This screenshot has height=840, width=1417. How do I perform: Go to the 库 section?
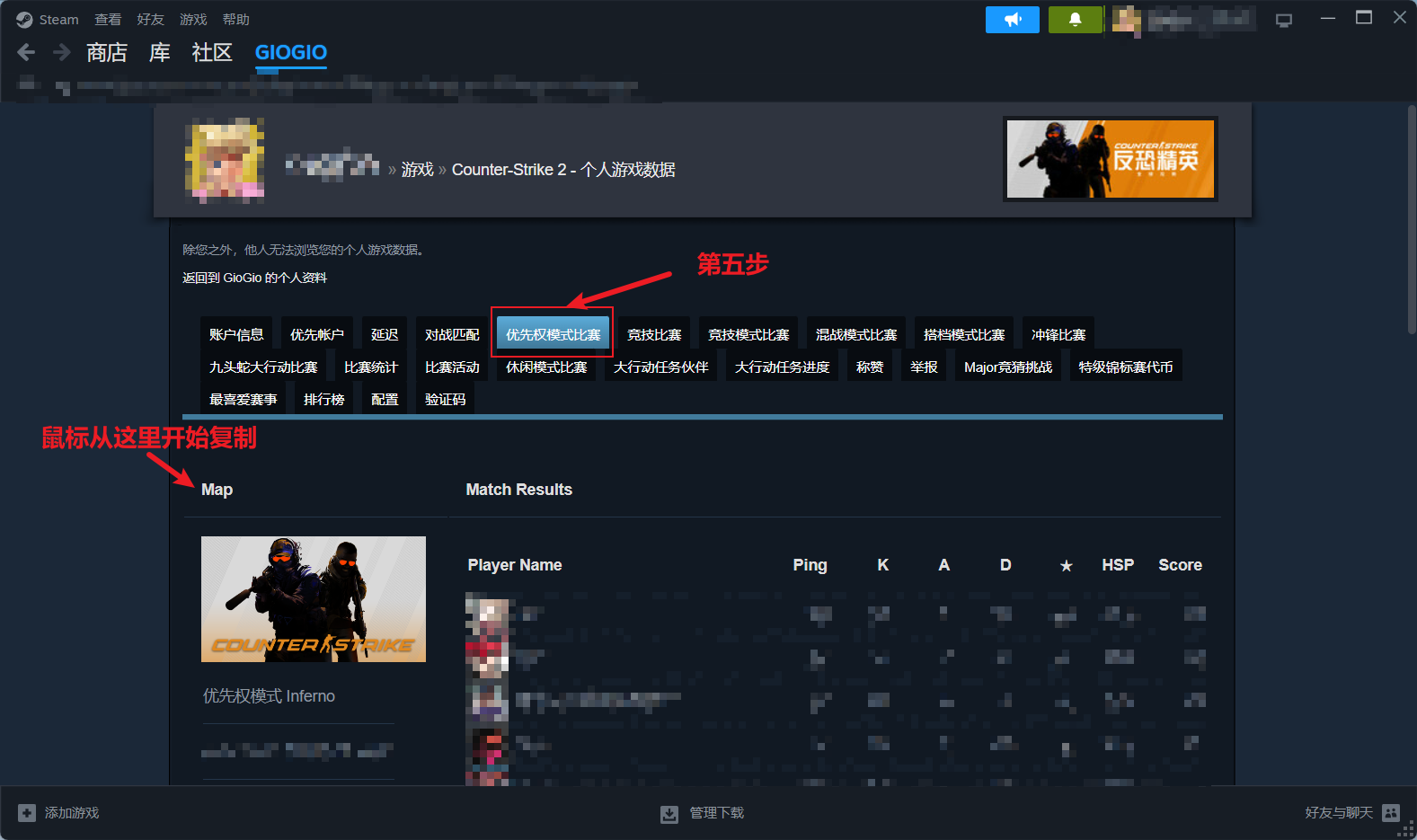pyautogui.click(x=160, y=53)
